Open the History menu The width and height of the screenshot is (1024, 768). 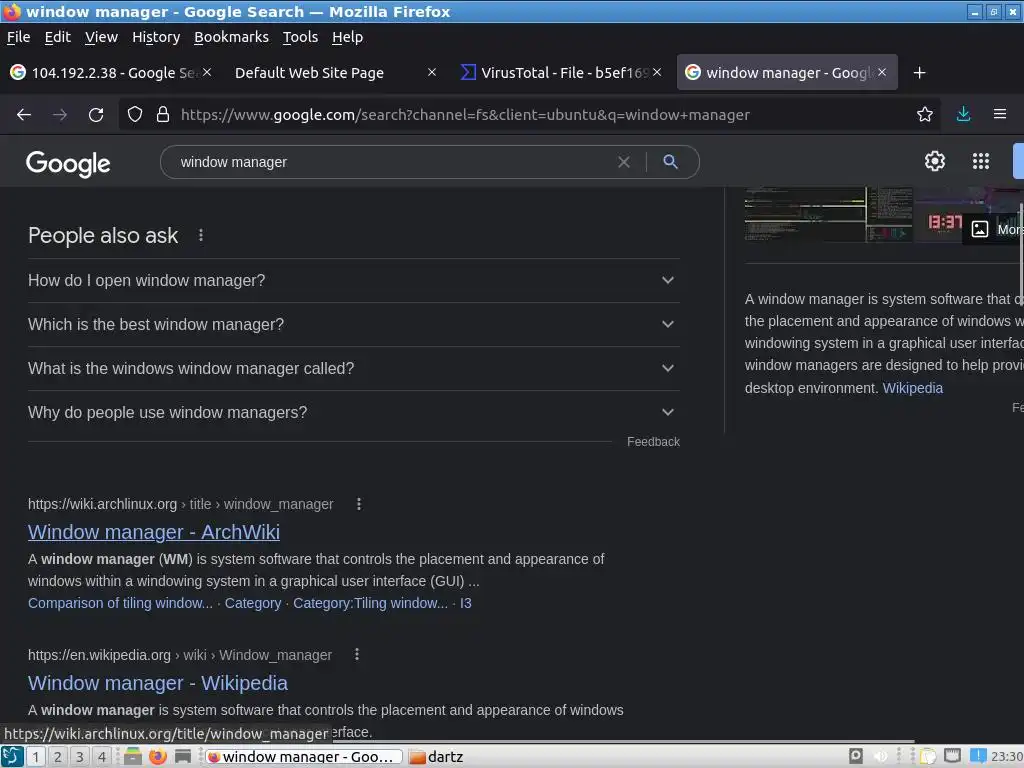(x=156, y=37)
